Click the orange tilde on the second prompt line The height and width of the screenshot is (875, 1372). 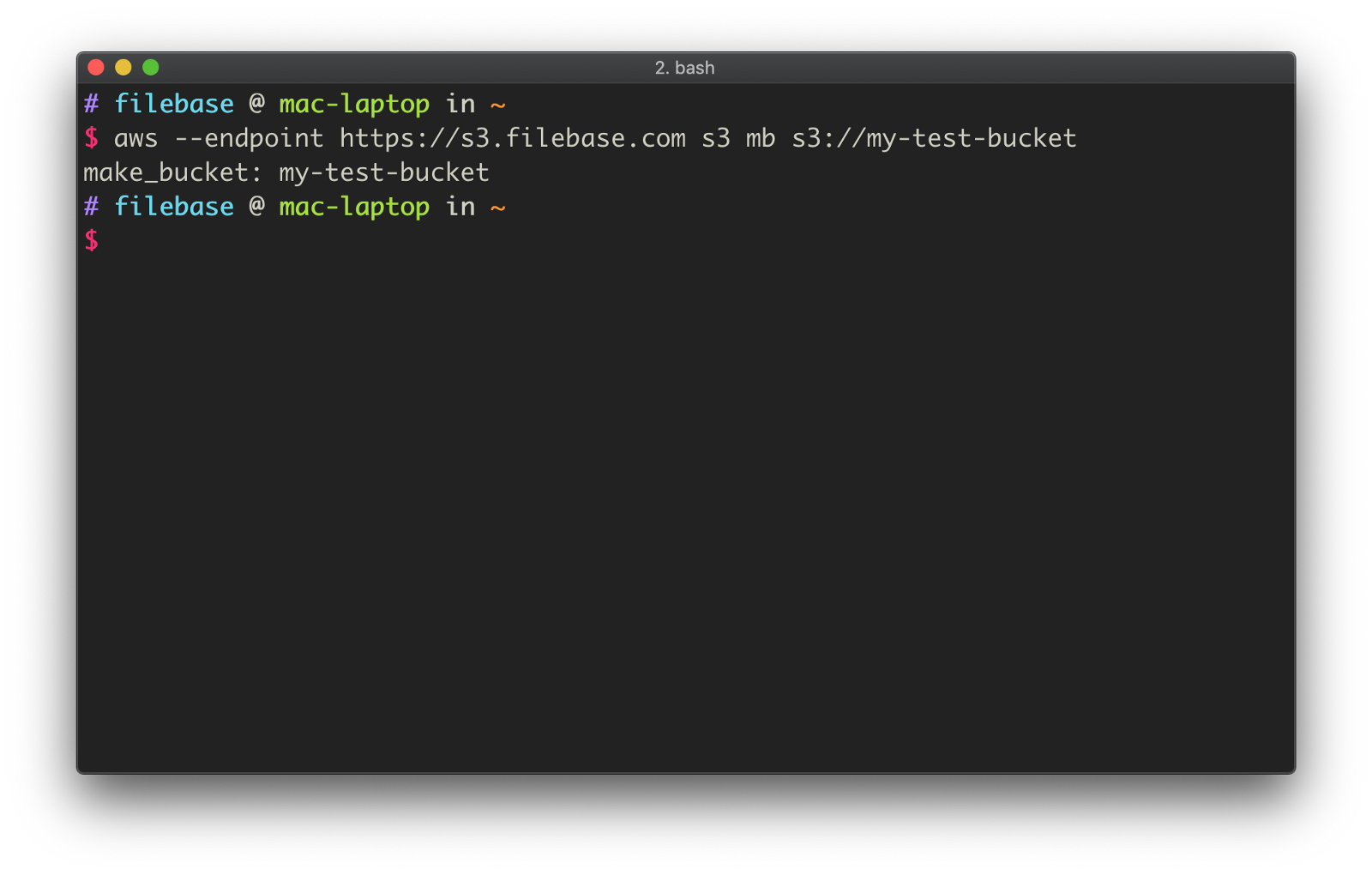[x=497, y=208]
